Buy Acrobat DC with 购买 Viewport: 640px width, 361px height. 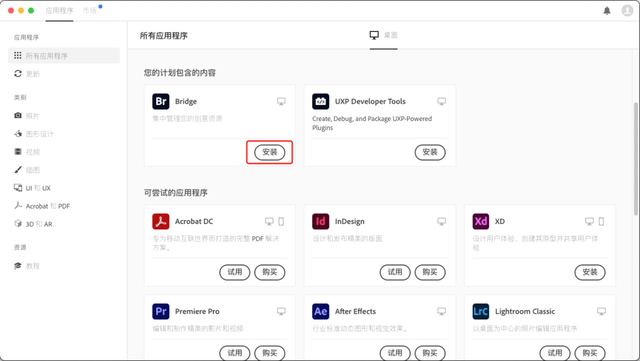[x=269, y=272]
